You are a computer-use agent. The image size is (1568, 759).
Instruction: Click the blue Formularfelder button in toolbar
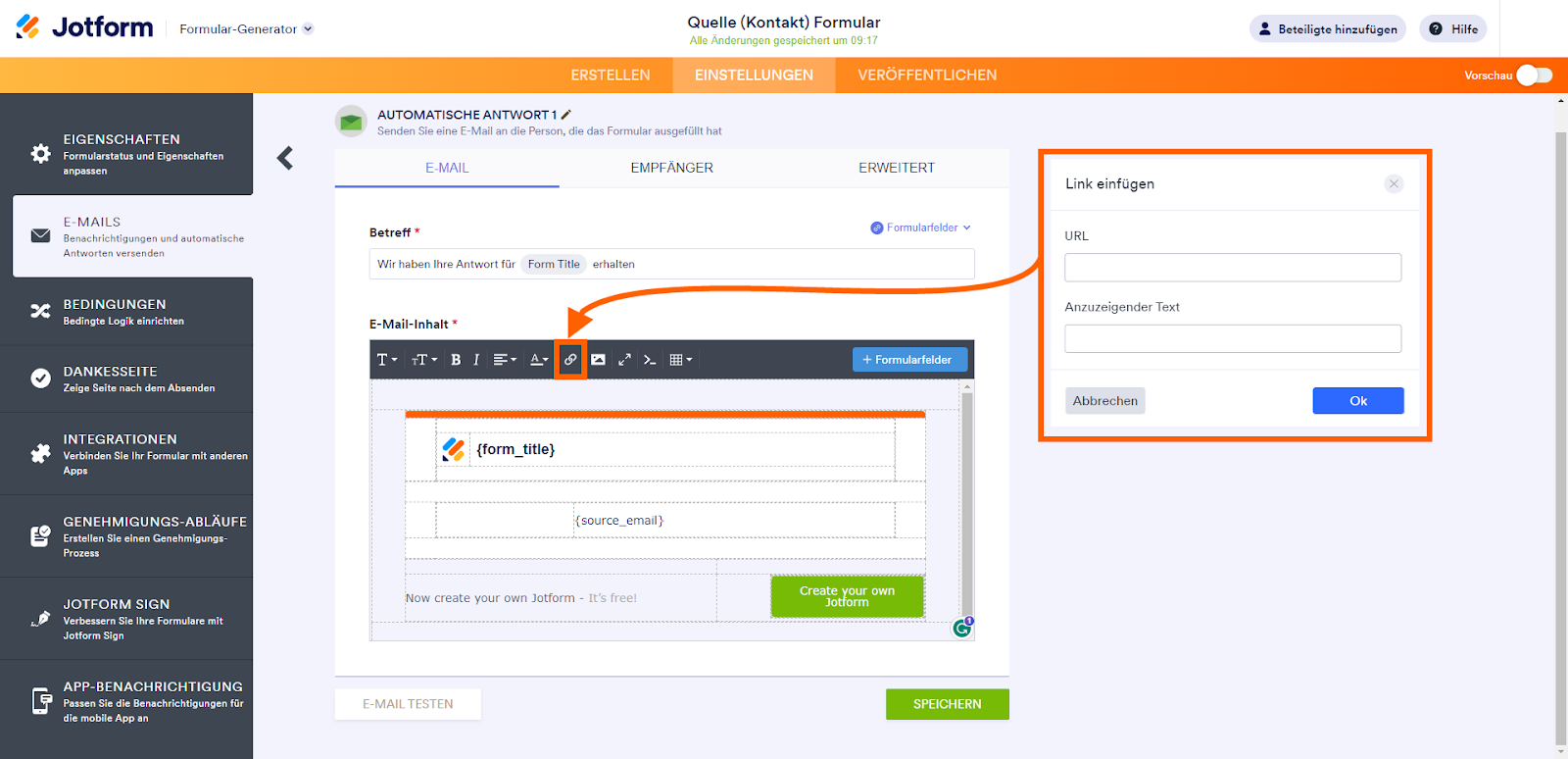(909, 360)
